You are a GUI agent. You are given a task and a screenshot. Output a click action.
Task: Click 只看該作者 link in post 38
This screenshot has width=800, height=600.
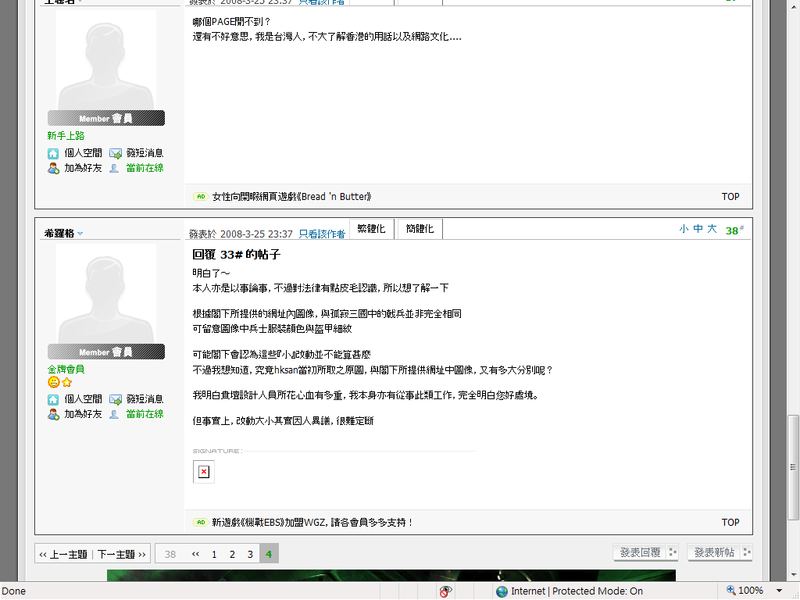[x=322, y=234]
